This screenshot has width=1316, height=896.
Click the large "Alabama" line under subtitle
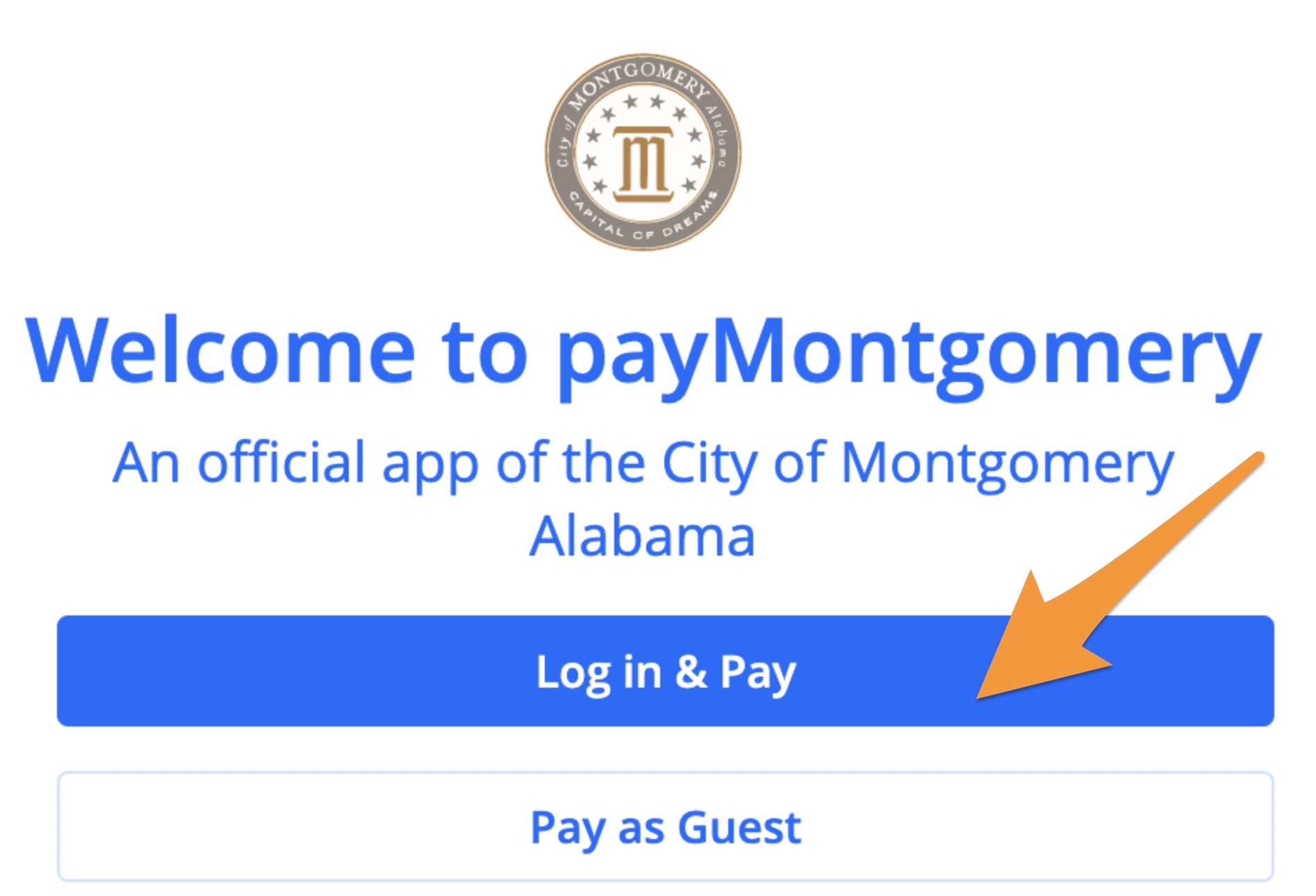pos(642,536)
